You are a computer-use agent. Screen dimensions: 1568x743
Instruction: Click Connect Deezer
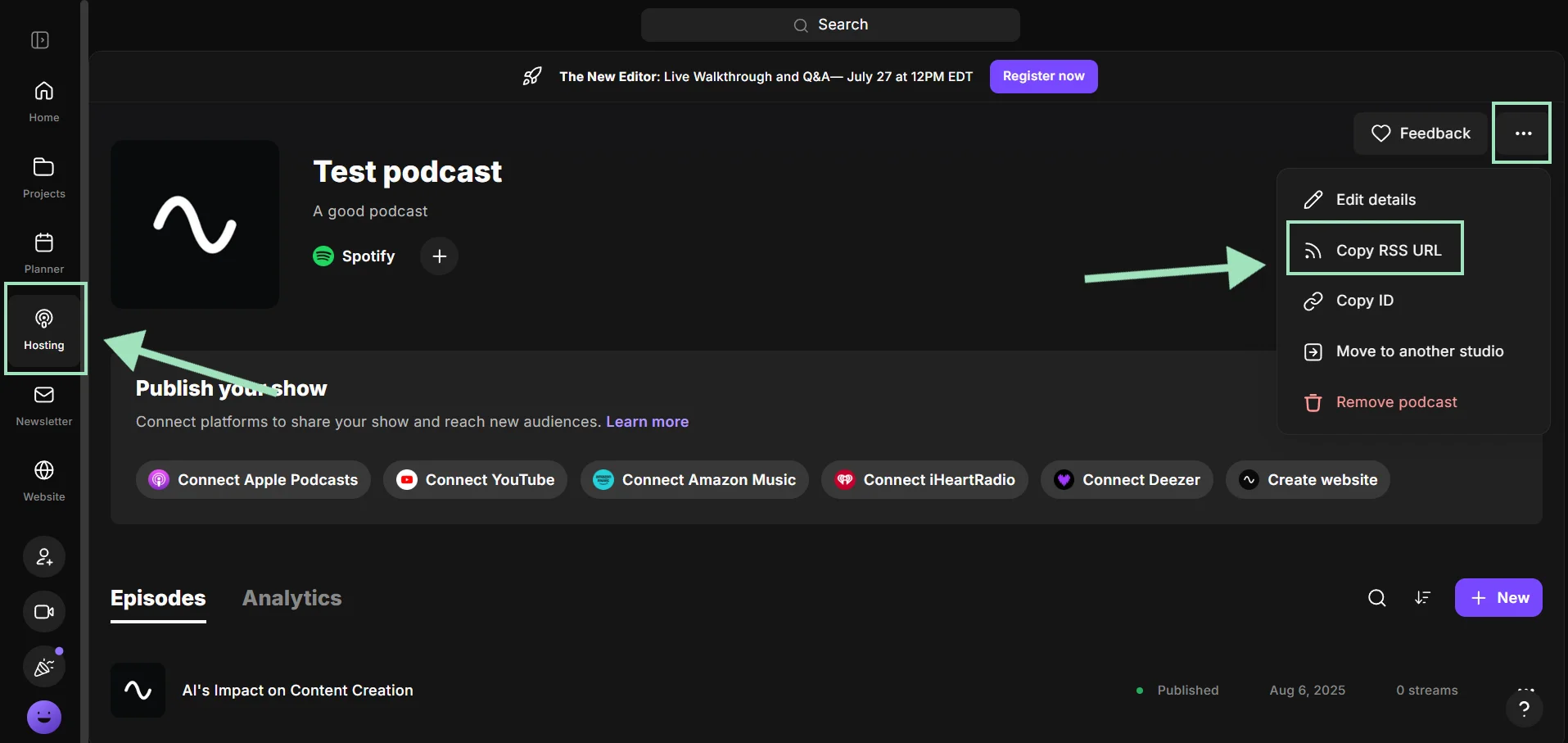1127,480
